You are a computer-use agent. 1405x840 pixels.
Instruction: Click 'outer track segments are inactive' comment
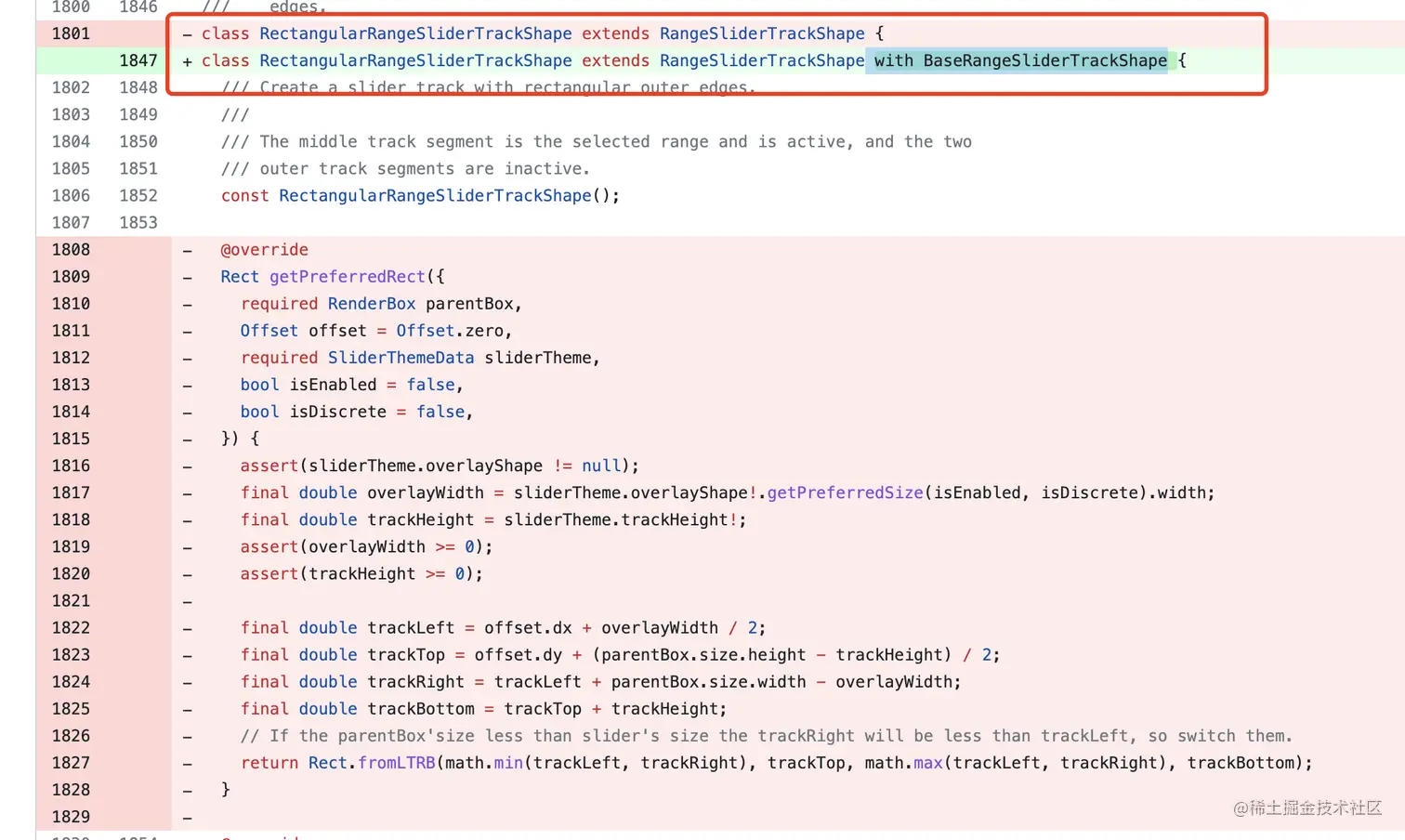[405, 168]
